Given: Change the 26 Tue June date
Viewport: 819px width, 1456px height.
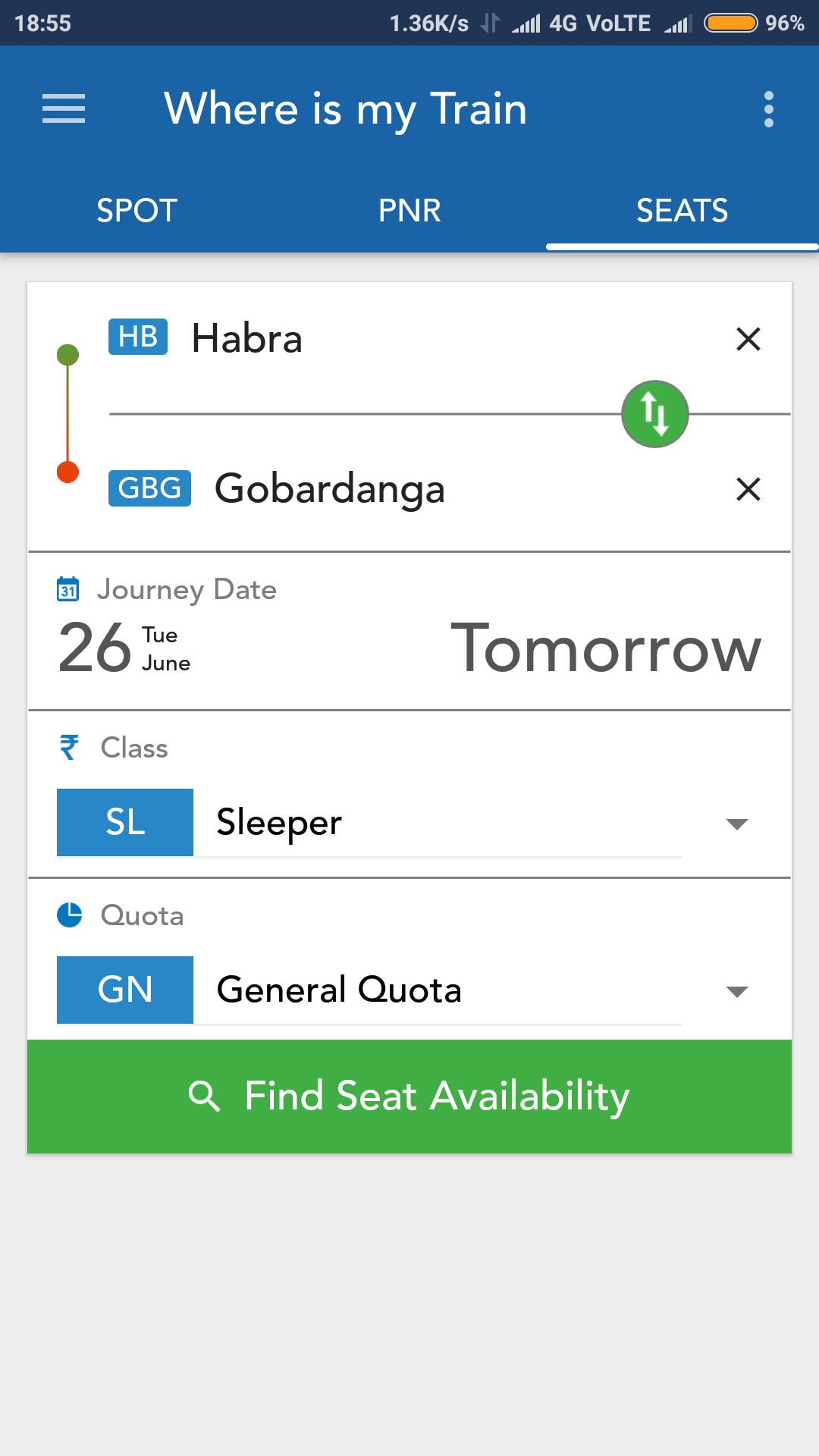Looking at the screenshot, I should pyautogui.click(x=125, y=648).
